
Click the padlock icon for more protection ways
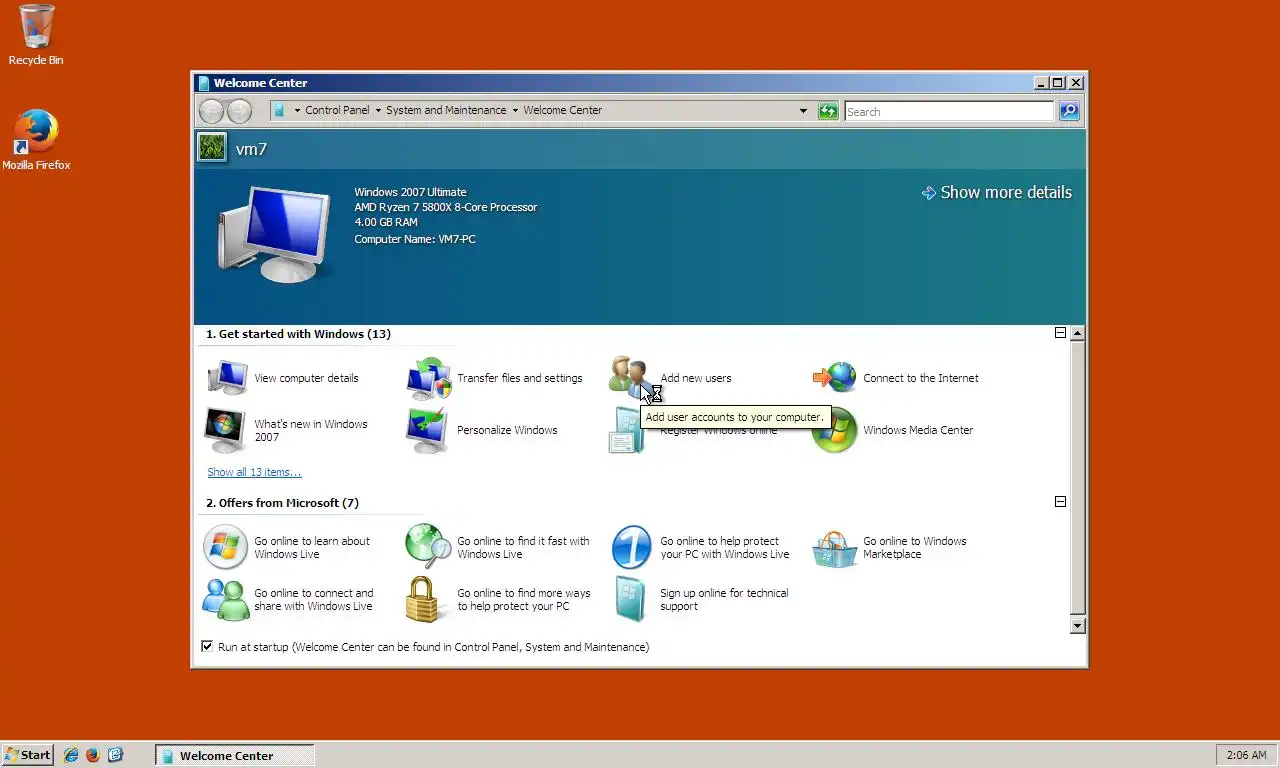424,599
